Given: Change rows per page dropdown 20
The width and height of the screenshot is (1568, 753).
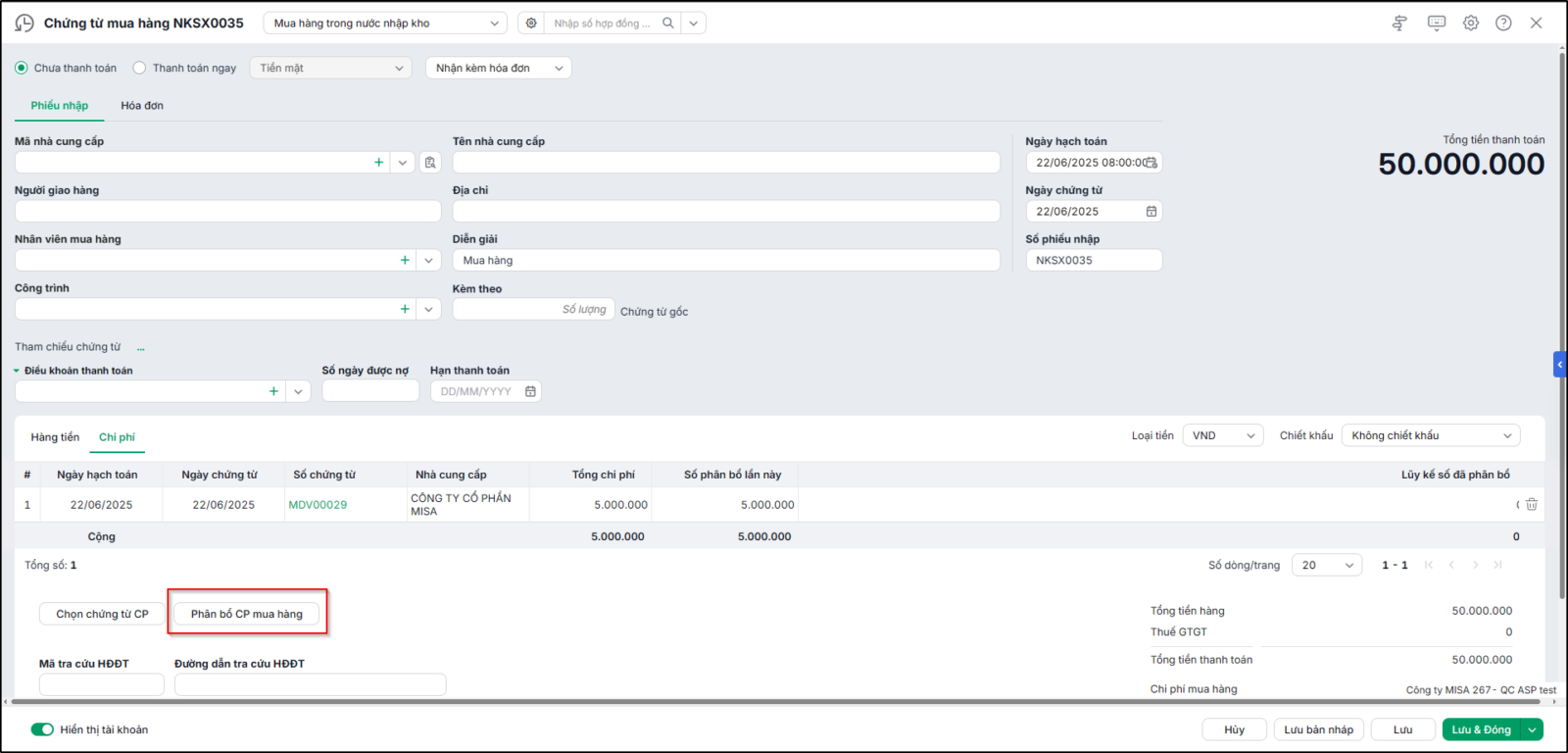Looking at the screenshot, I should (x=1327, y=565).
